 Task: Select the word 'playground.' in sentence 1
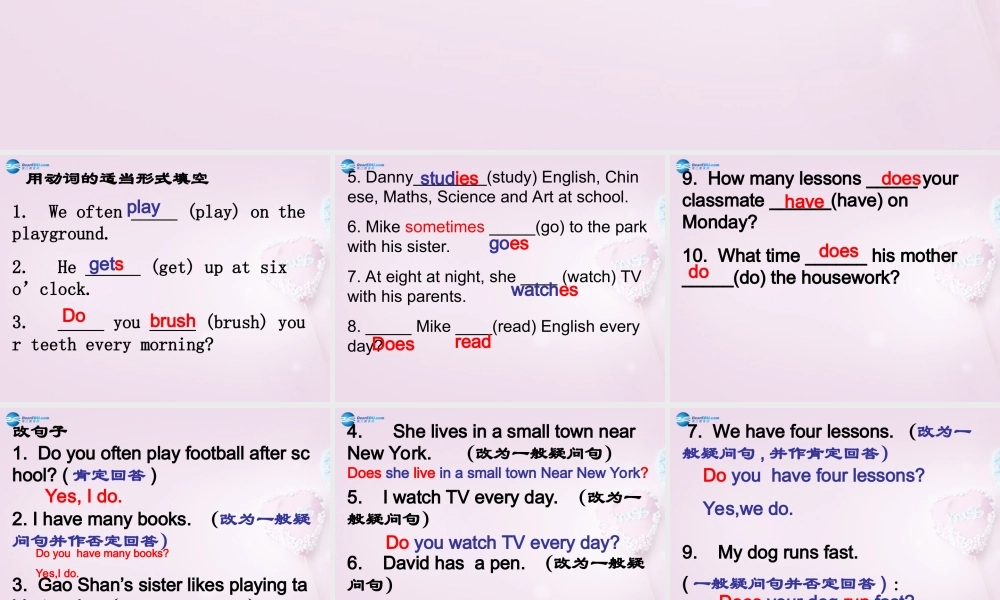pos(60,234)
